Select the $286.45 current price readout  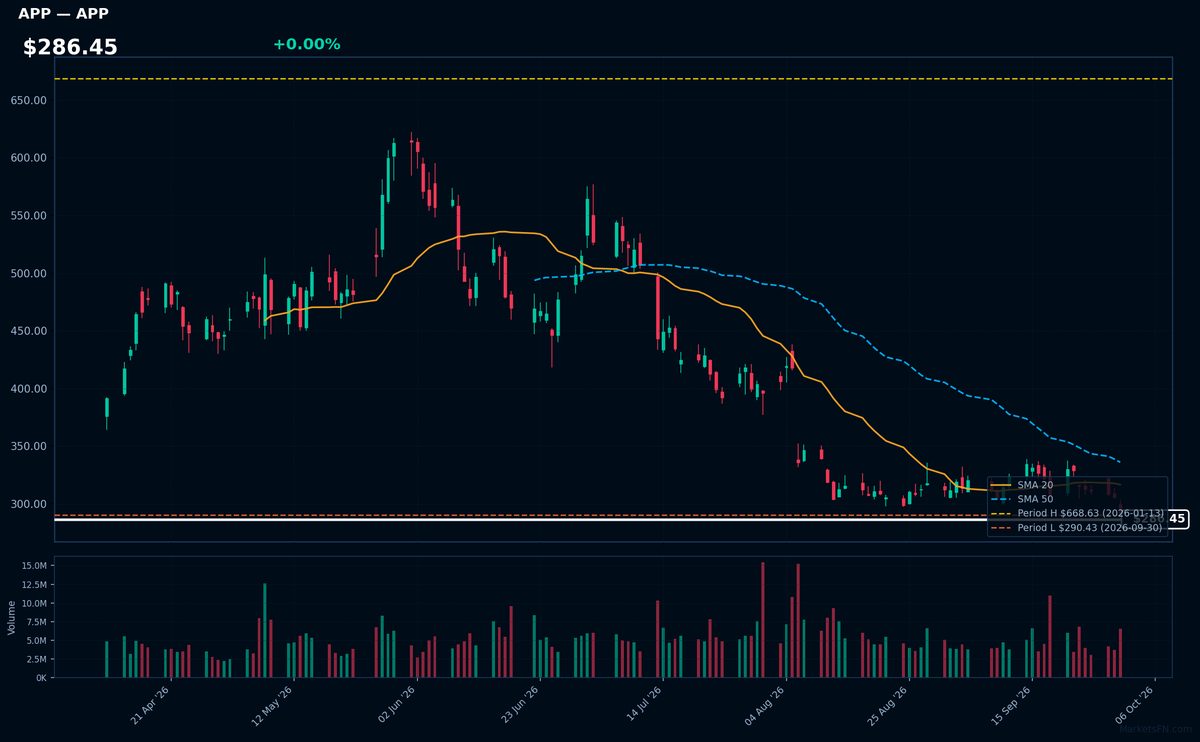click(x=70, y=47)
